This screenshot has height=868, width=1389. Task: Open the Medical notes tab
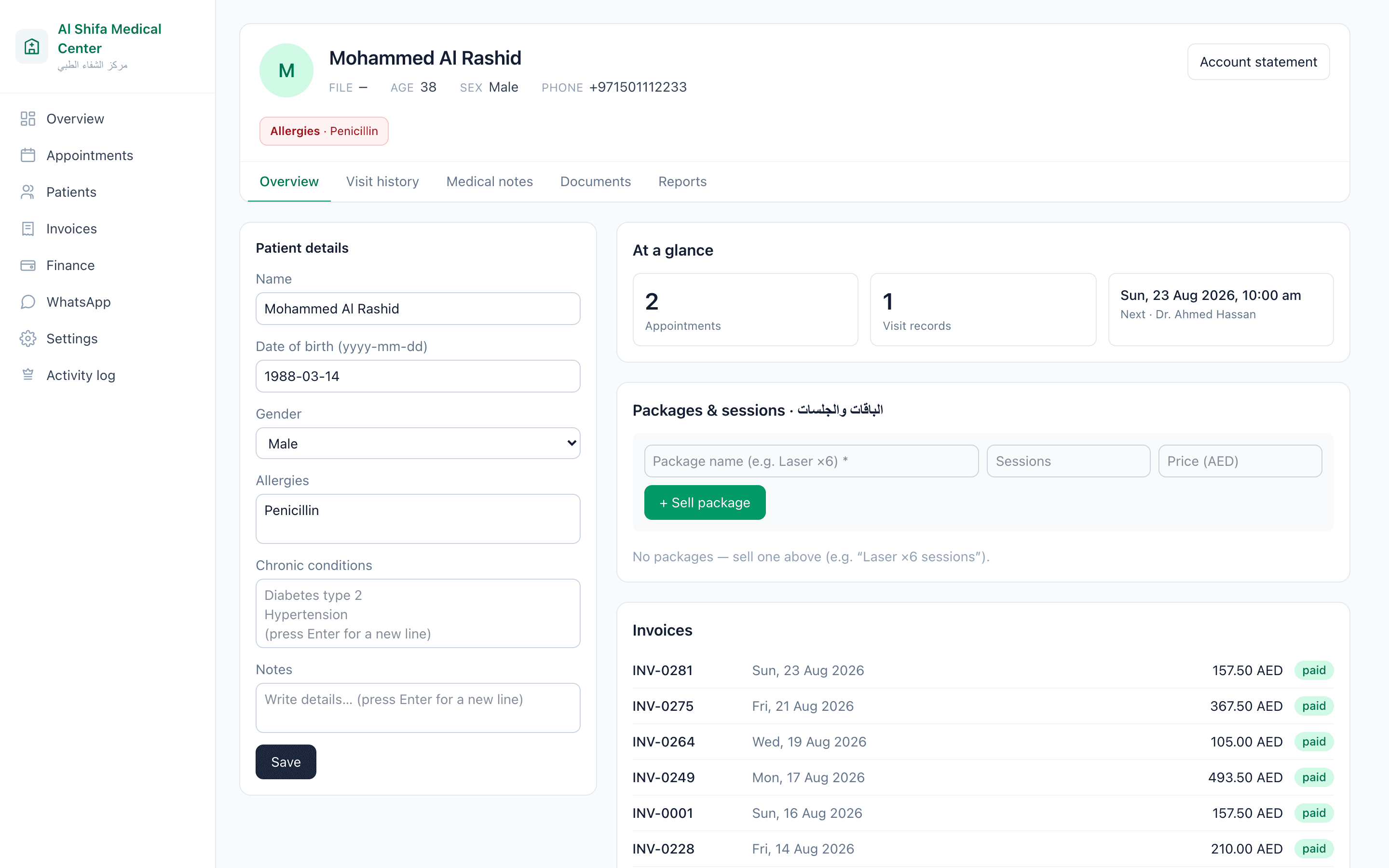click(490, 181)
